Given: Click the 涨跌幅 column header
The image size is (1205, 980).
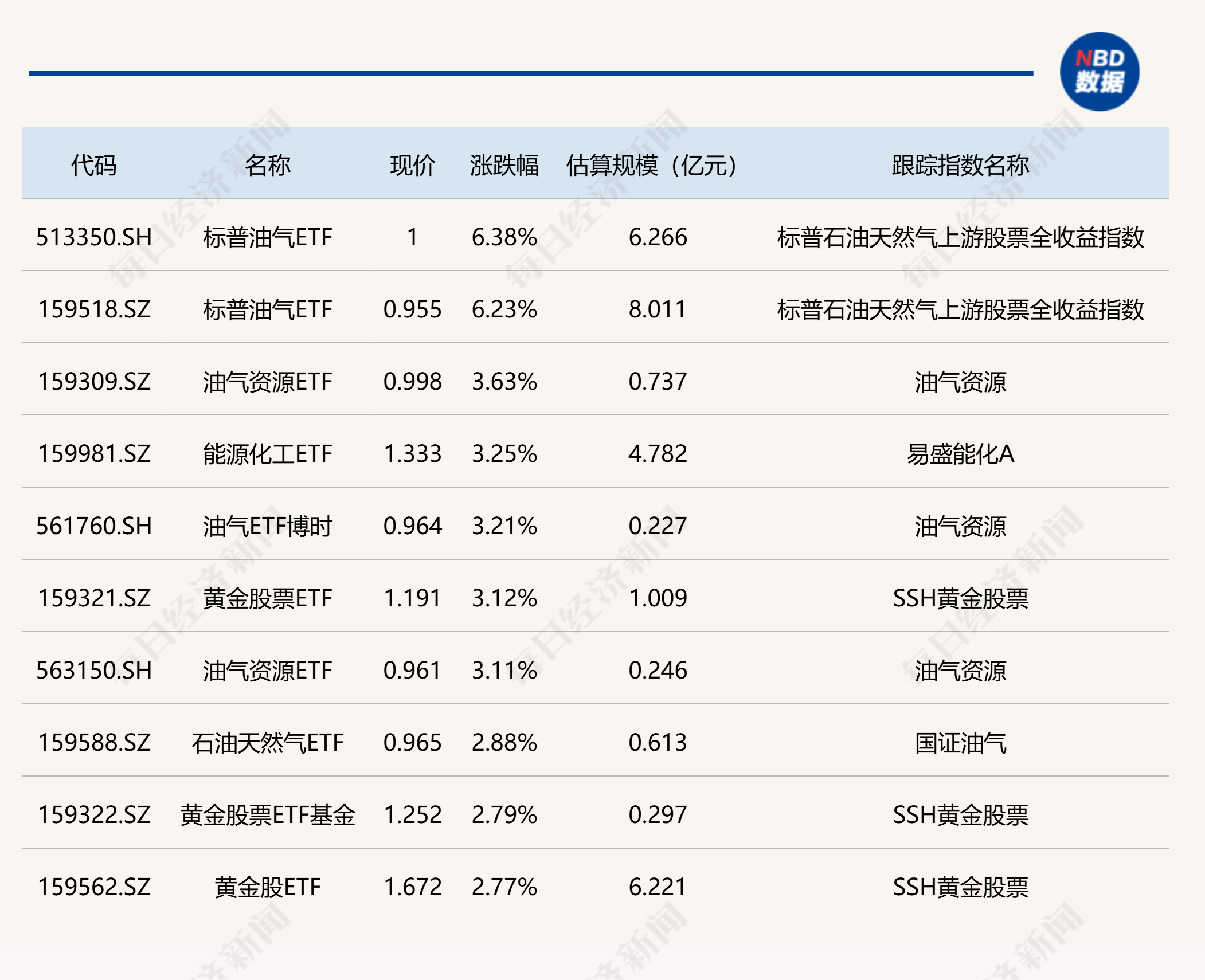Looking at the screenshot, I should coord(504,165).
